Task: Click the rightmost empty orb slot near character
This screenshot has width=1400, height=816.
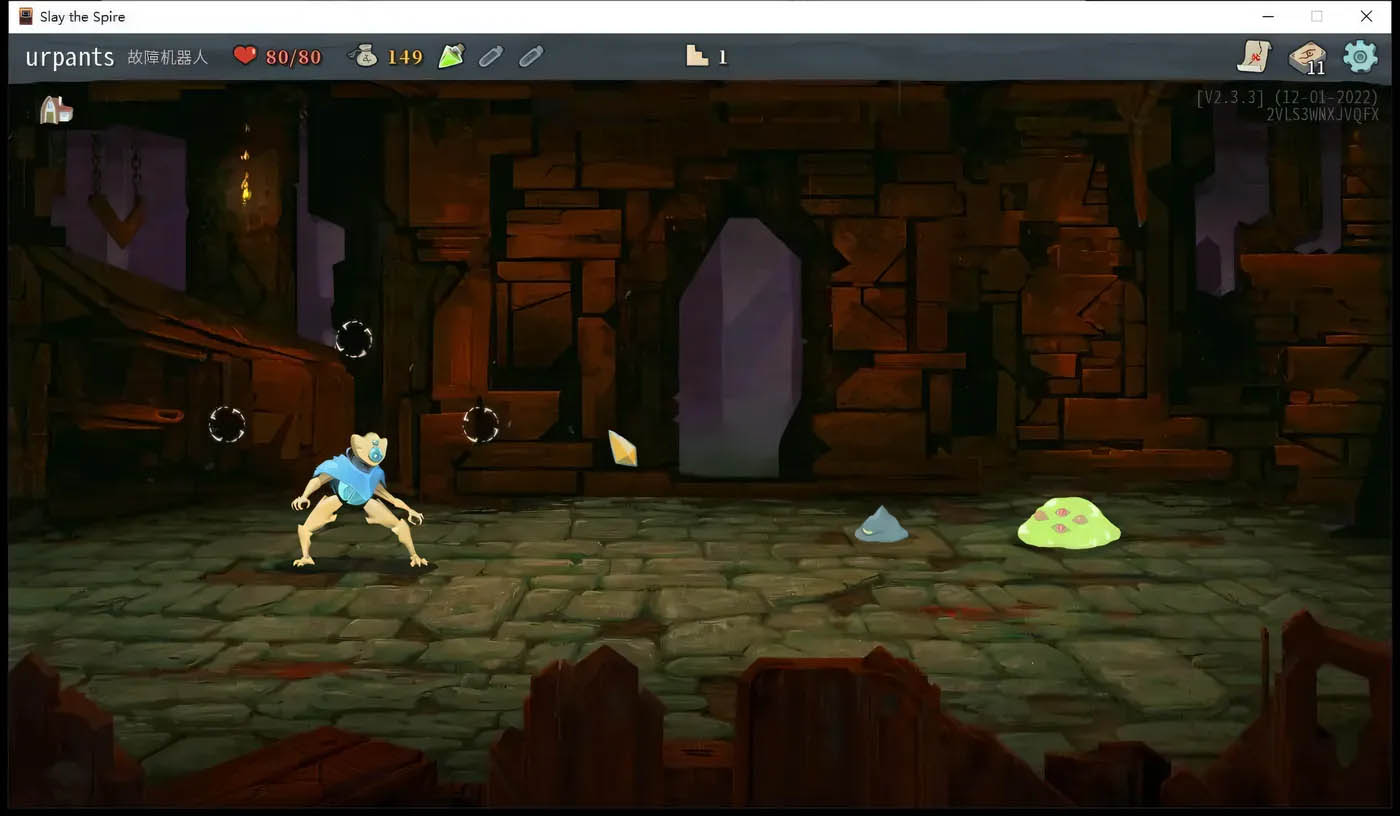Action: tap(480, 424)
